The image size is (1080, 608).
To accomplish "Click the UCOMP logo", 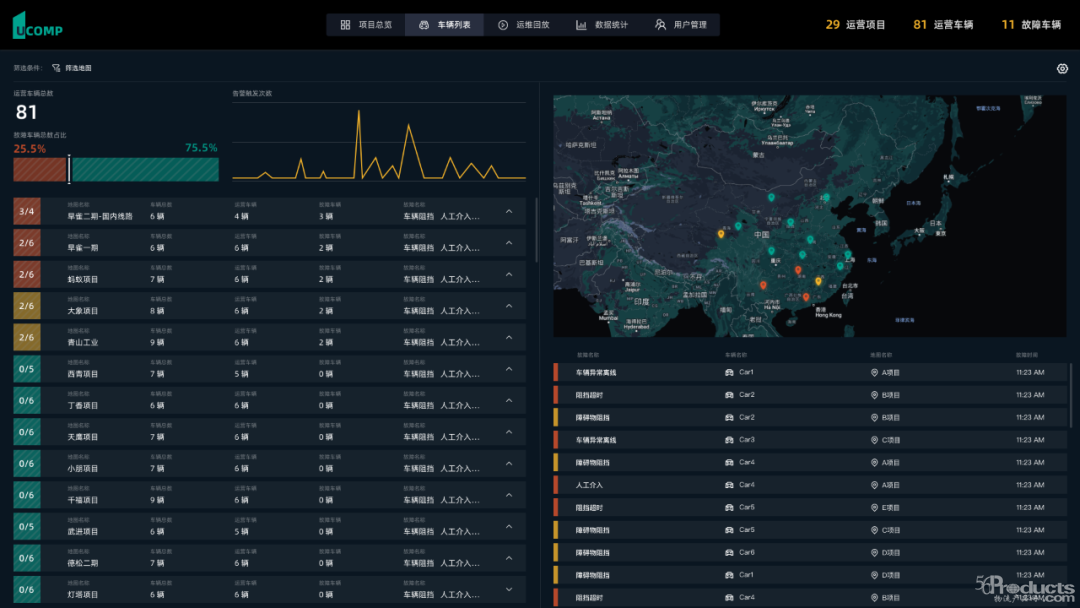I will coord(37,25).
